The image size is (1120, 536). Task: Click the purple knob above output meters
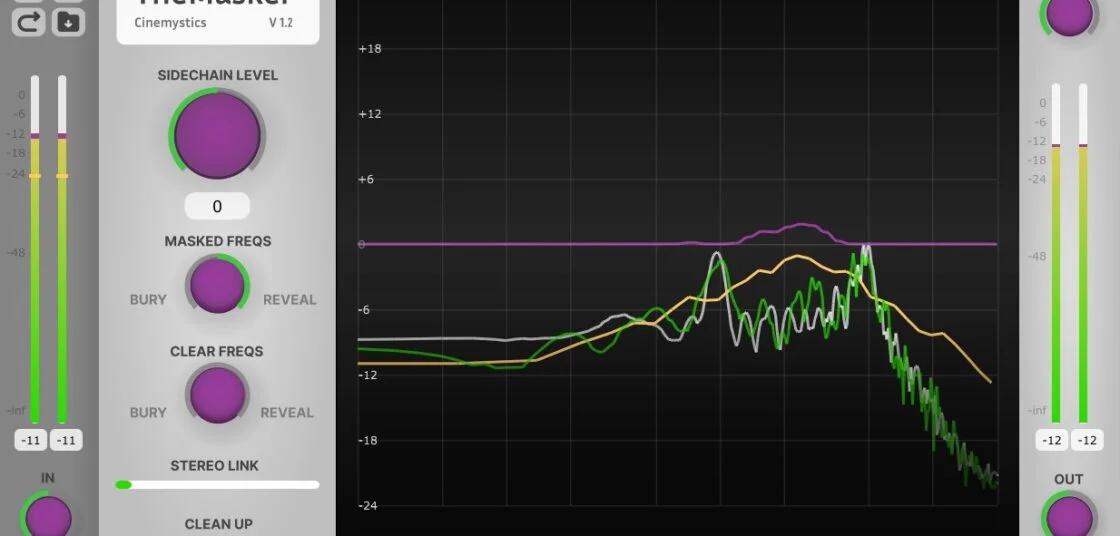1068,15
